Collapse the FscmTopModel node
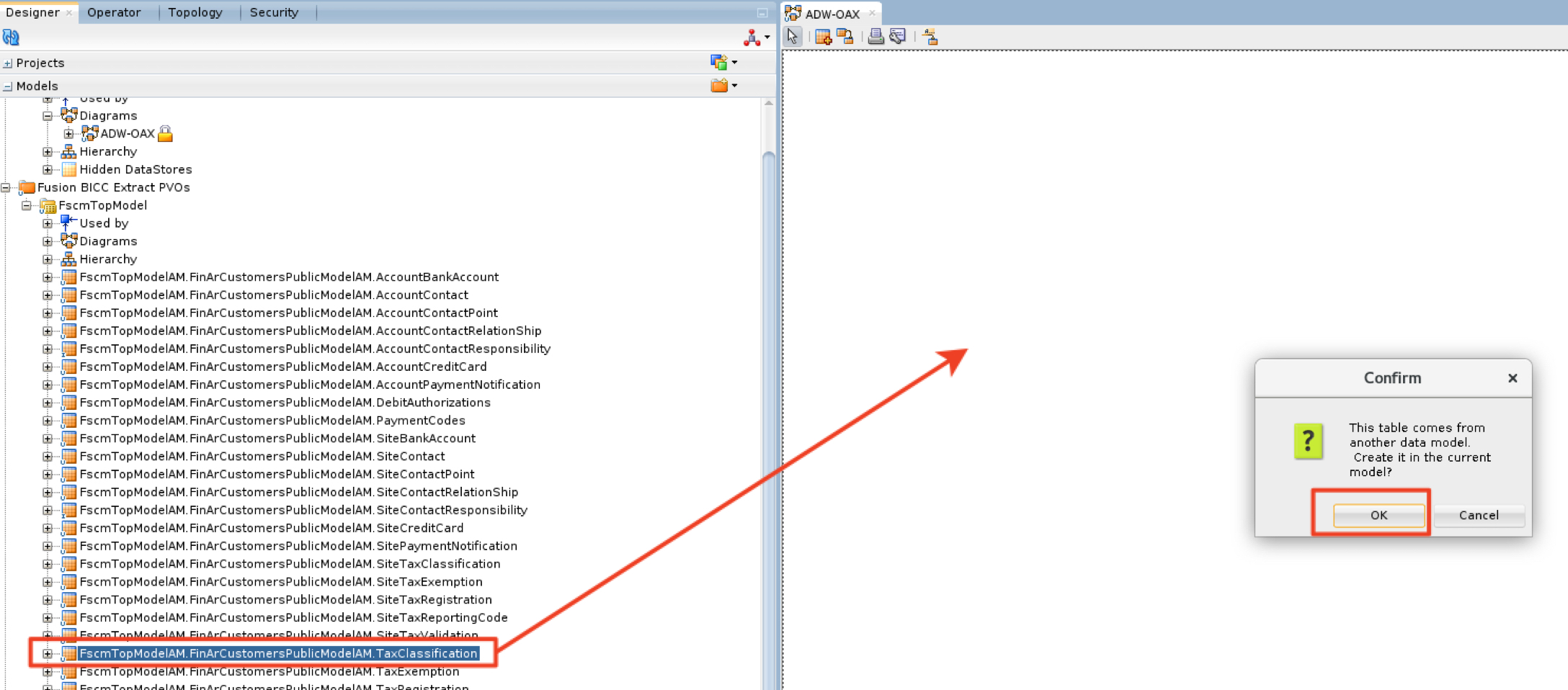 27,206
